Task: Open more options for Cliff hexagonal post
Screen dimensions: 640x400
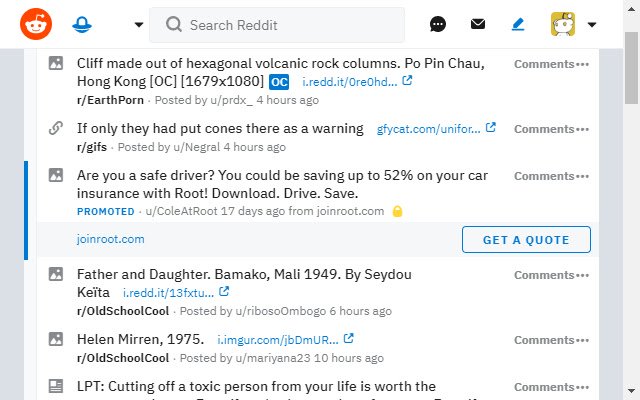Action: coord(582,64)
